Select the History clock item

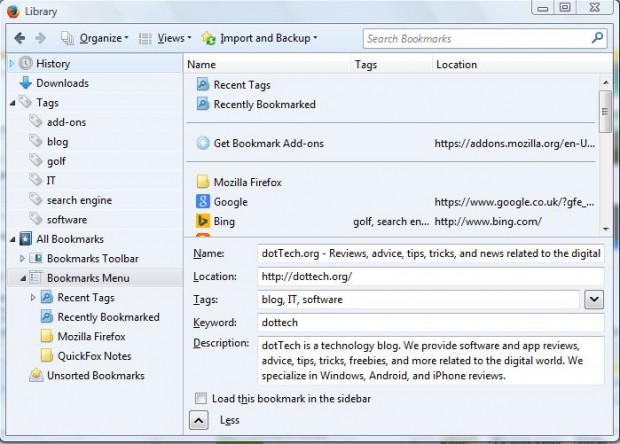point(52,64)
